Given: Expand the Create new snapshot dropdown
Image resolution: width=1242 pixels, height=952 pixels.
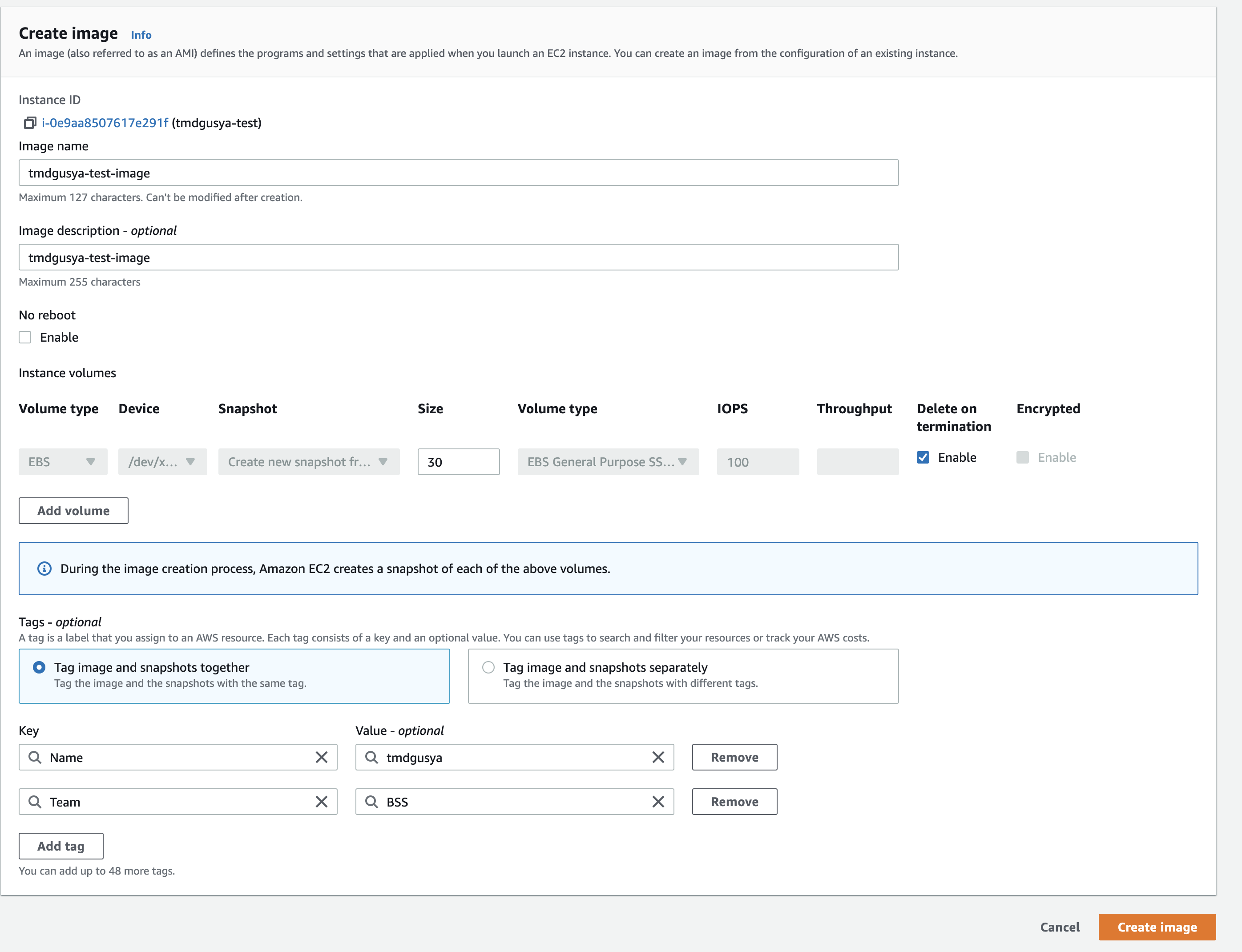Looking at the screenshot, I should [x=309, y=462].
